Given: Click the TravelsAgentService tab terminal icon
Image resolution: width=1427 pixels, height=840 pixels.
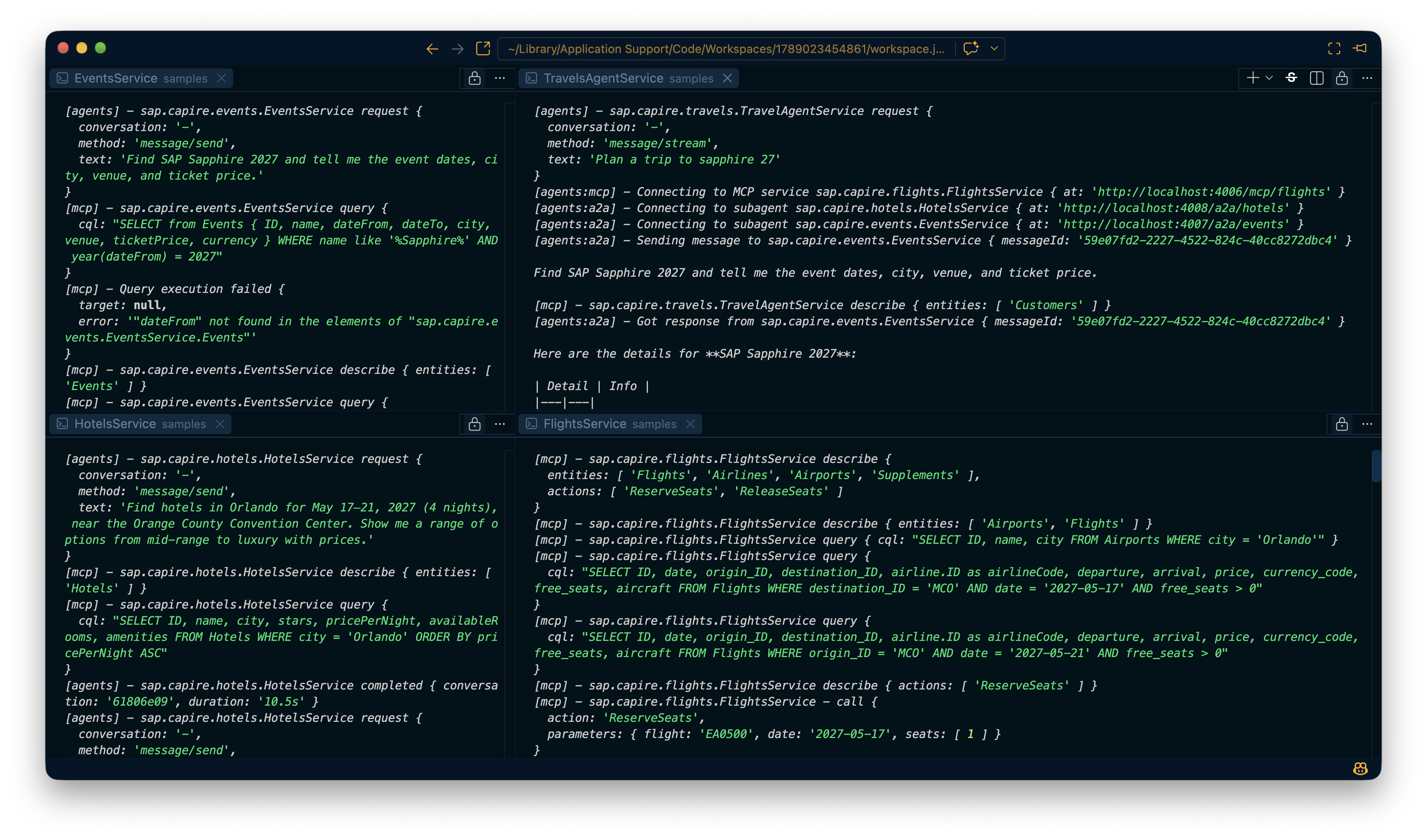Looking at the screenshot, I should [x=531, y=78].
